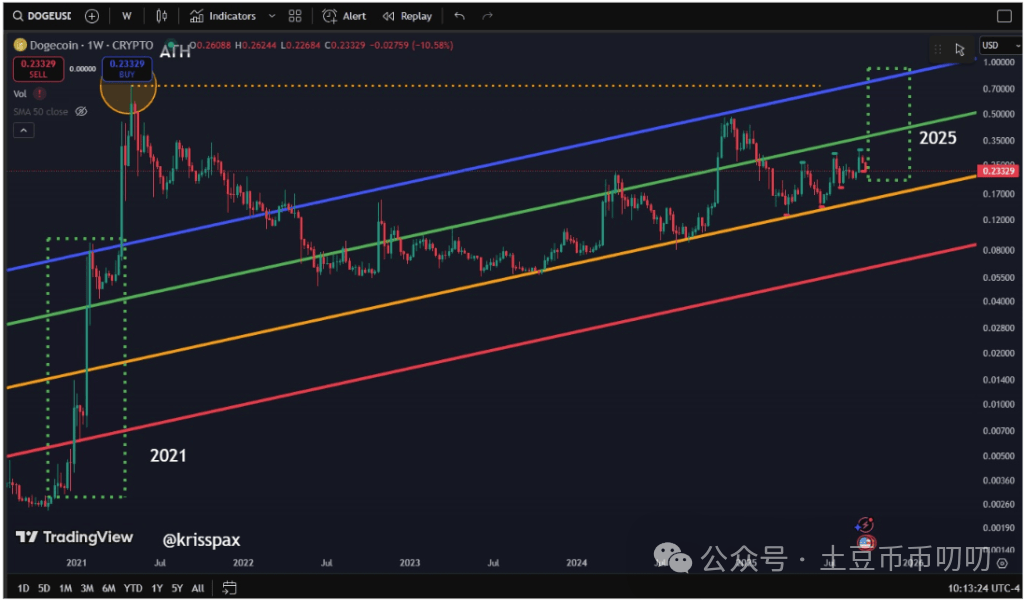Viewport: 1024px width, 600px height.
Task: Click the red Vol warning icon
Action: pyautogui.click(x=39, y=94)
